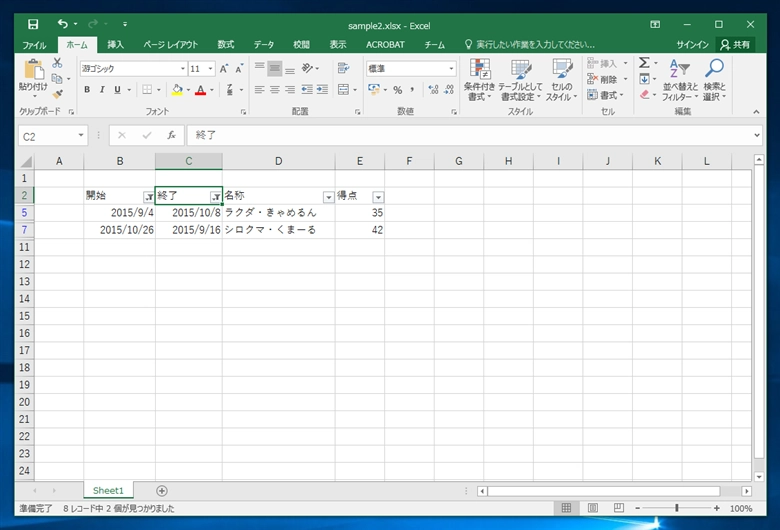Align text to top

point(259,68)
